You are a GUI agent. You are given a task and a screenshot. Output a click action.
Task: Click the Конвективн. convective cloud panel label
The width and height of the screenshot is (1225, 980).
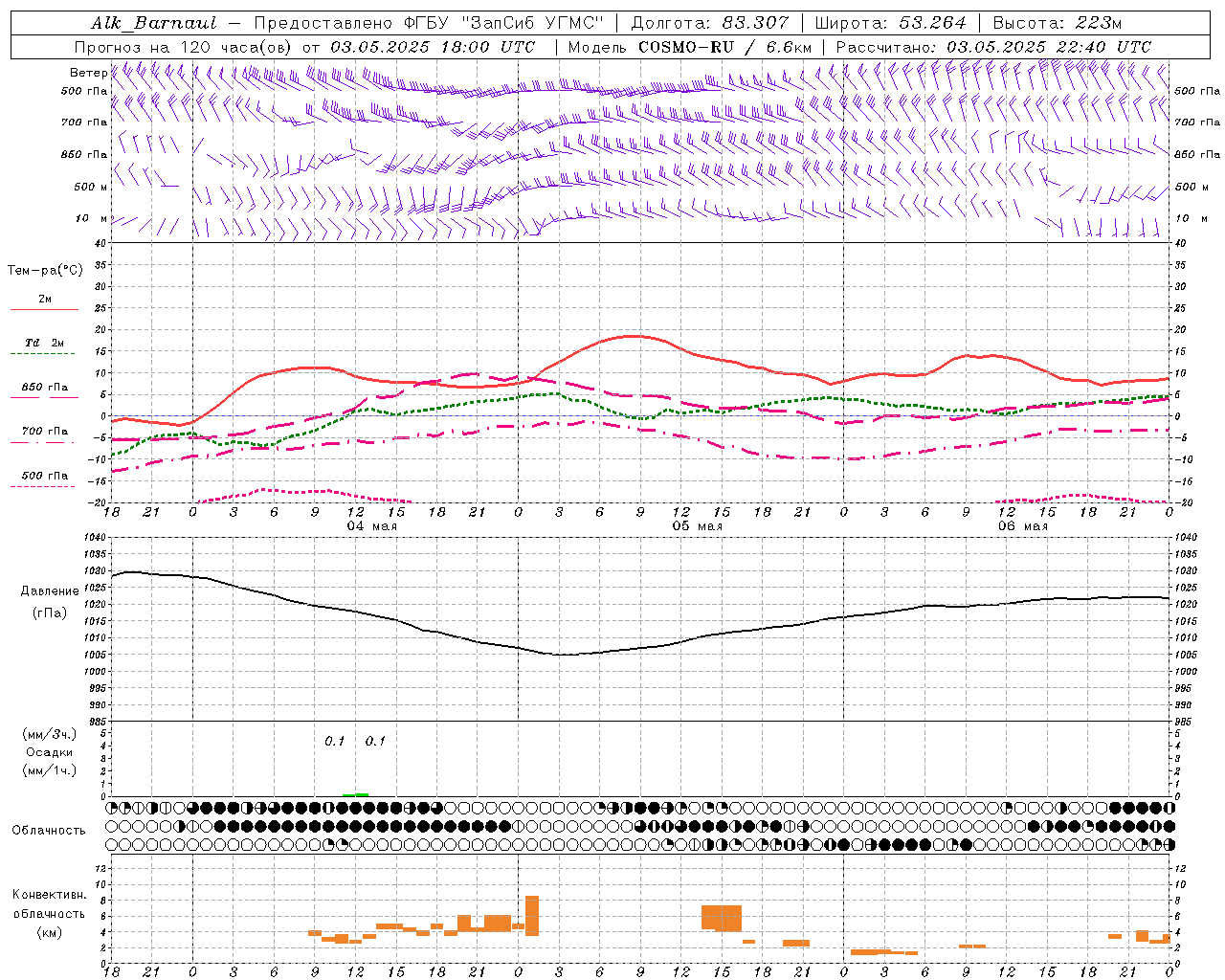(x=49, y=895)
